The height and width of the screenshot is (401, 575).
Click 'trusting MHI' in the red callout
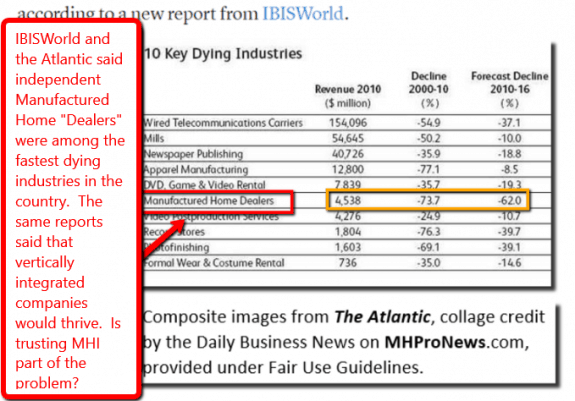click(58, 343)
